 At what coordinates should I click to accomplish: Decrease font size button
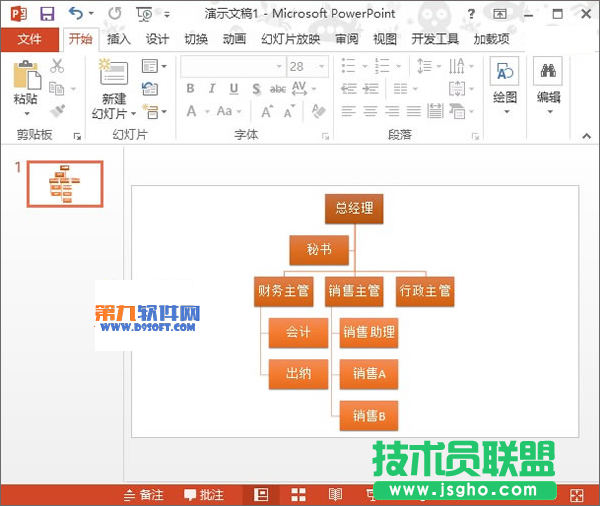pos(289,111)
